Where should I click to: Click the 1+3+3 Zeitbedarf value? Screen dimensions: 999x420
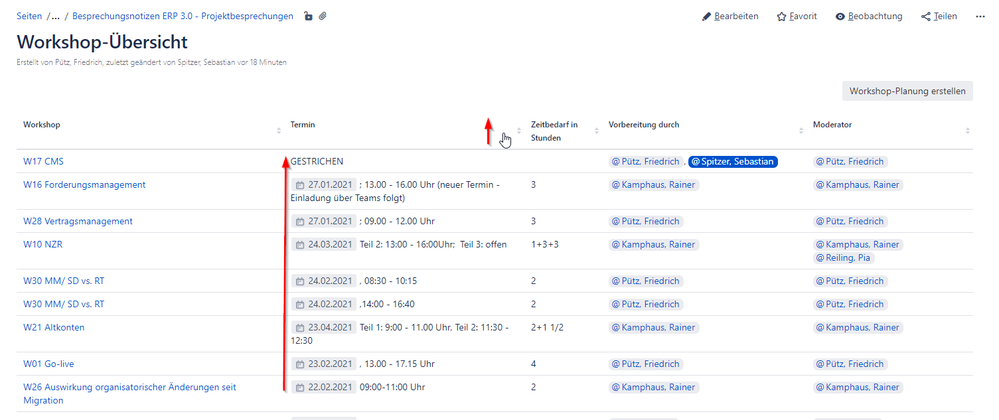pyautogui.click(x=545, y=244)
